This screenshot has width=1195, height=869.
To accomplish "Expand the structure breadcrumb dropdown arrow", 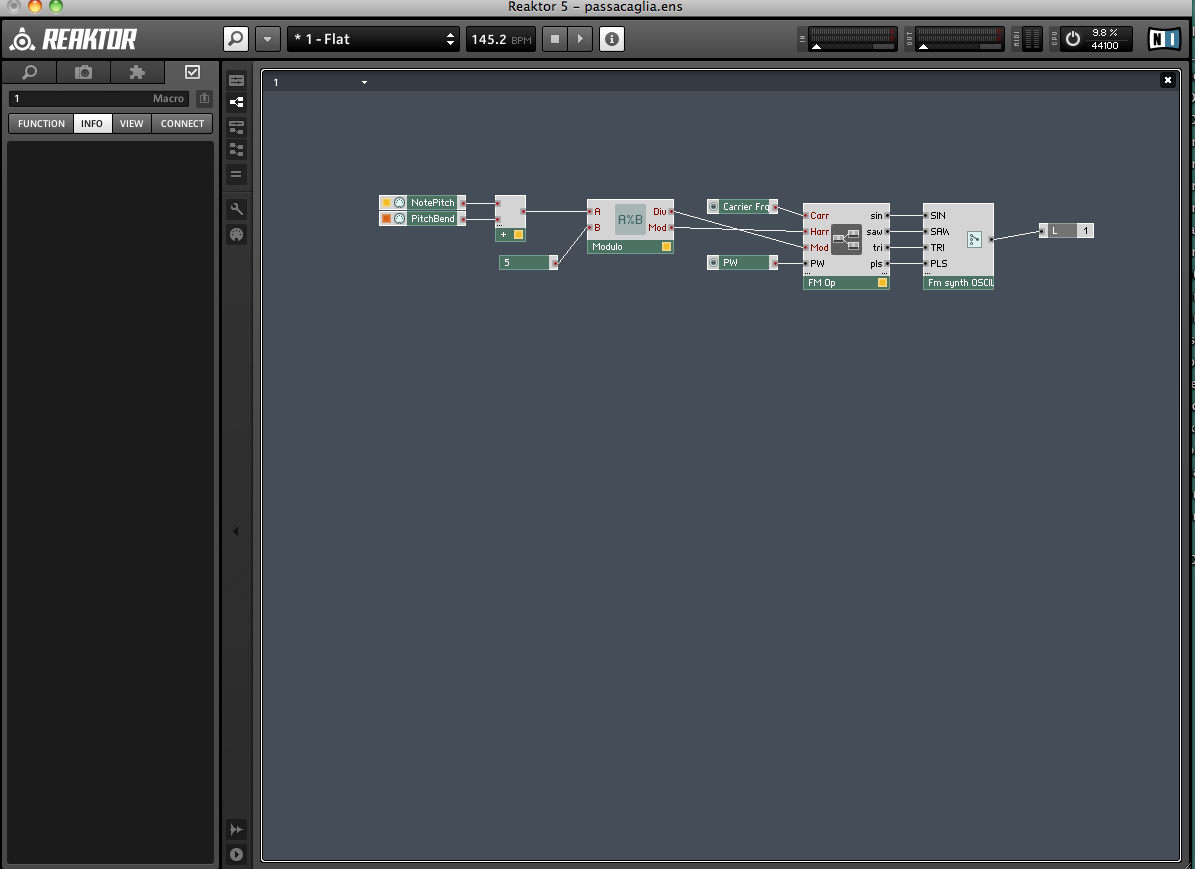I will tap(364, 82).
